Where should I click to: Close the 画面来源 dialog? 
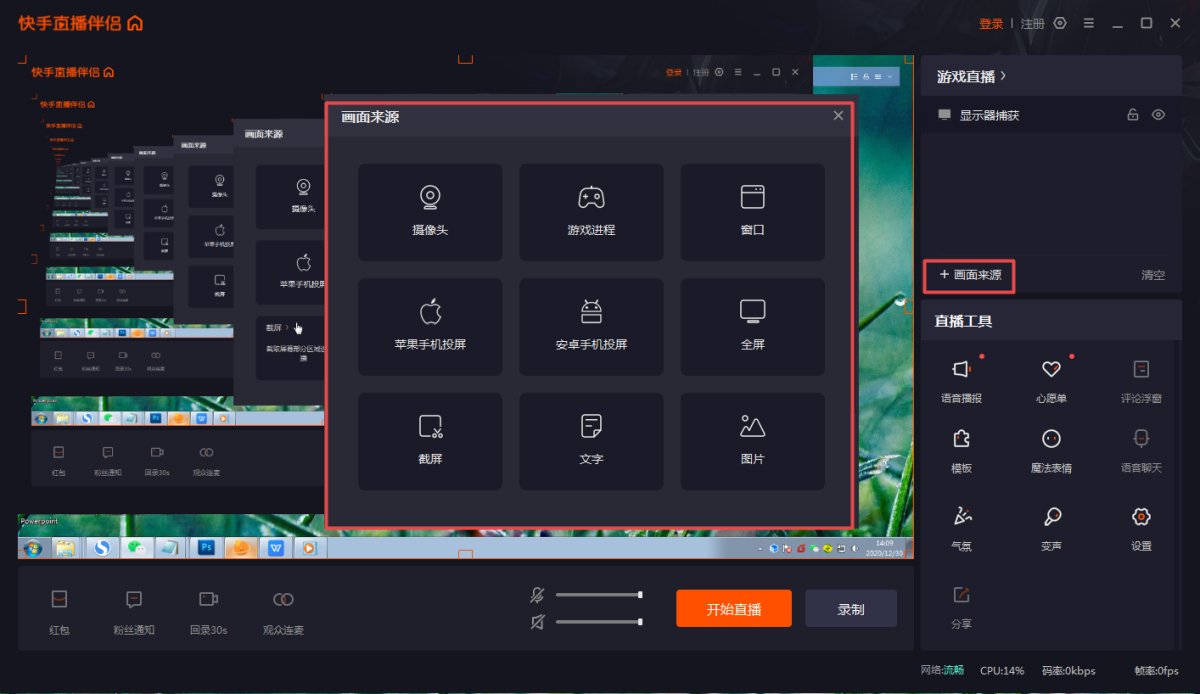(838, 116)
